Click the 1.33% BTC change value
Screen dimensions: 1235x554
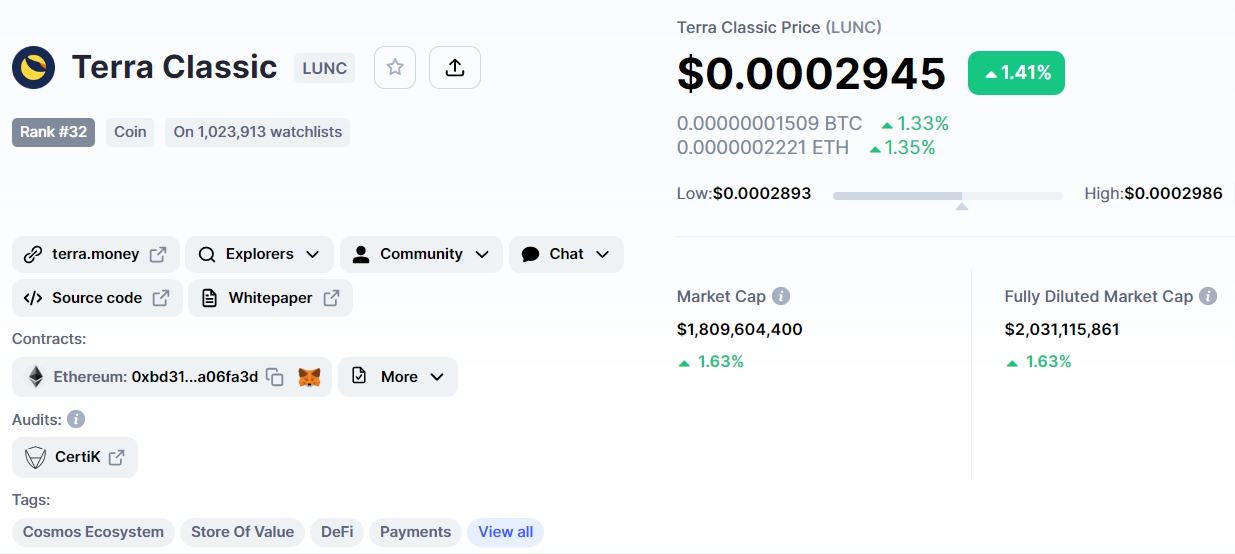915,124
